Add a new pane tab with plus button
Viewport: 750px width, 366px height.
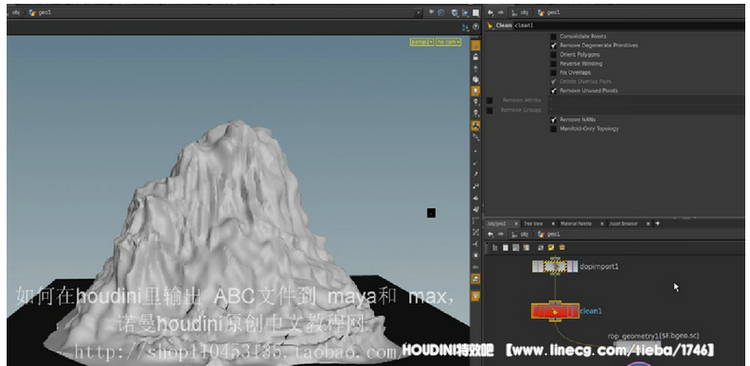(658, 223)
